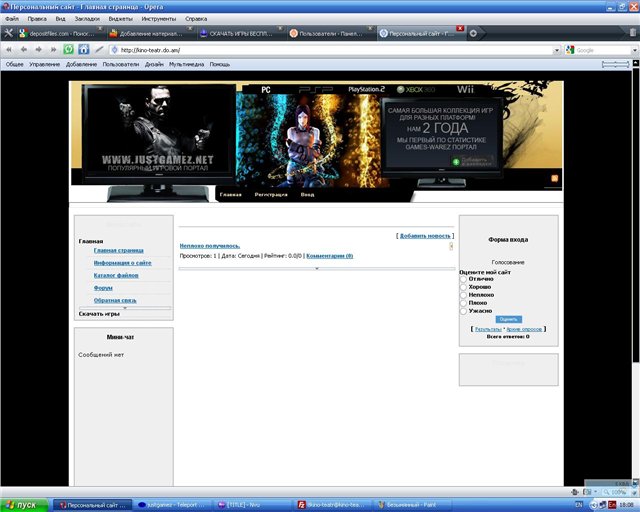Go back with the Back arrow
The width and height of the screenshot is (640, 512).
24,50
